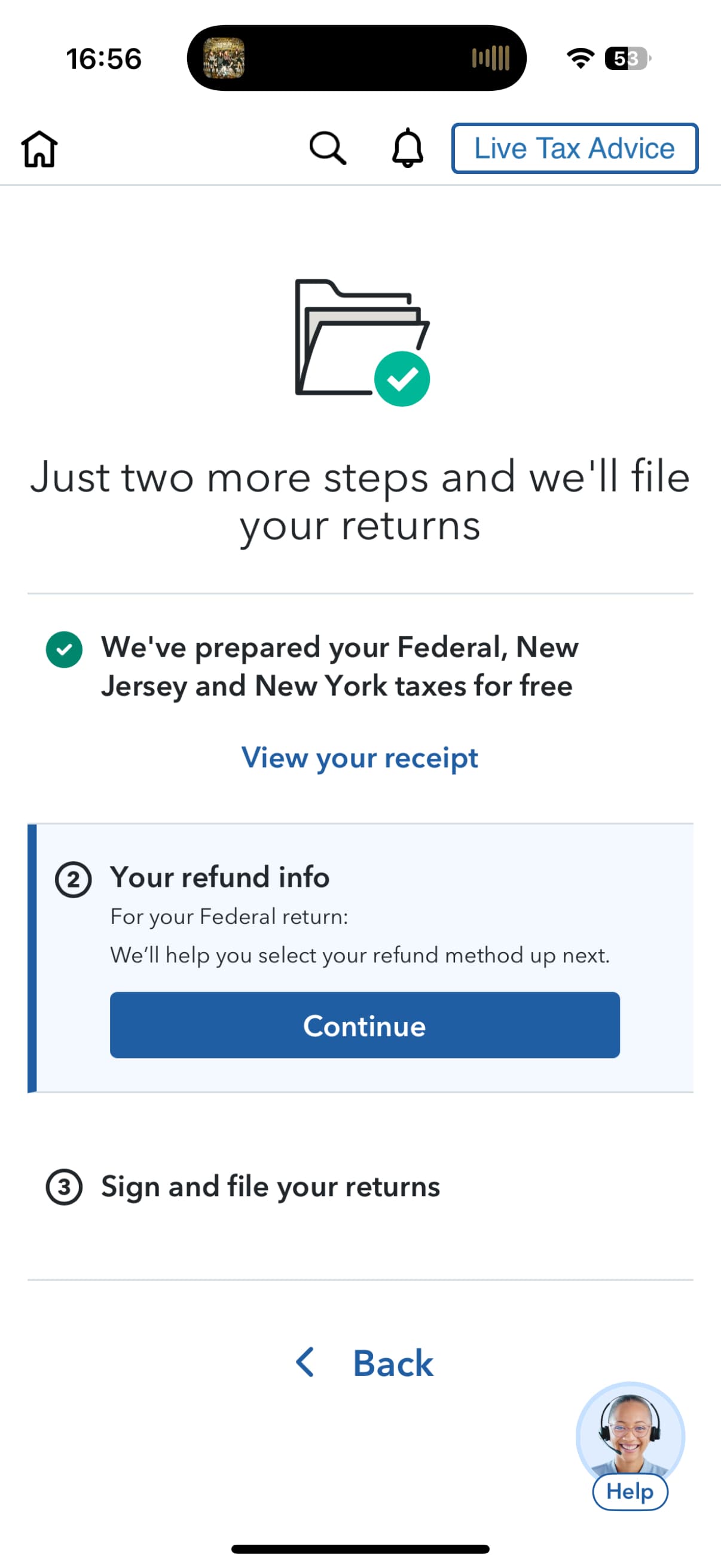Tap the audio waveform indicator

(490, 59)
